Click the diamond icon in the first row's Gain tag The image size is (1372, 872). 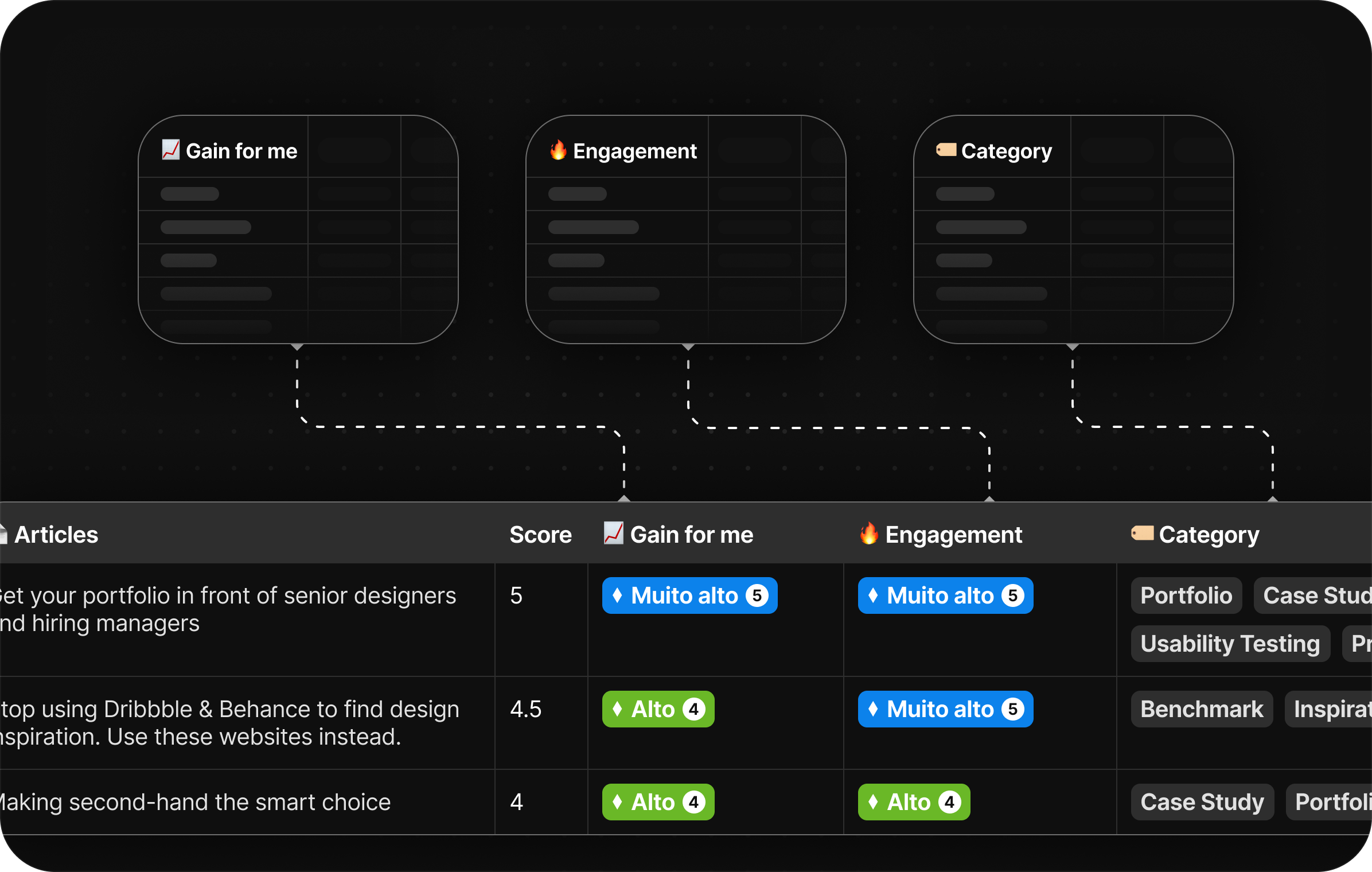click(617, 595)
